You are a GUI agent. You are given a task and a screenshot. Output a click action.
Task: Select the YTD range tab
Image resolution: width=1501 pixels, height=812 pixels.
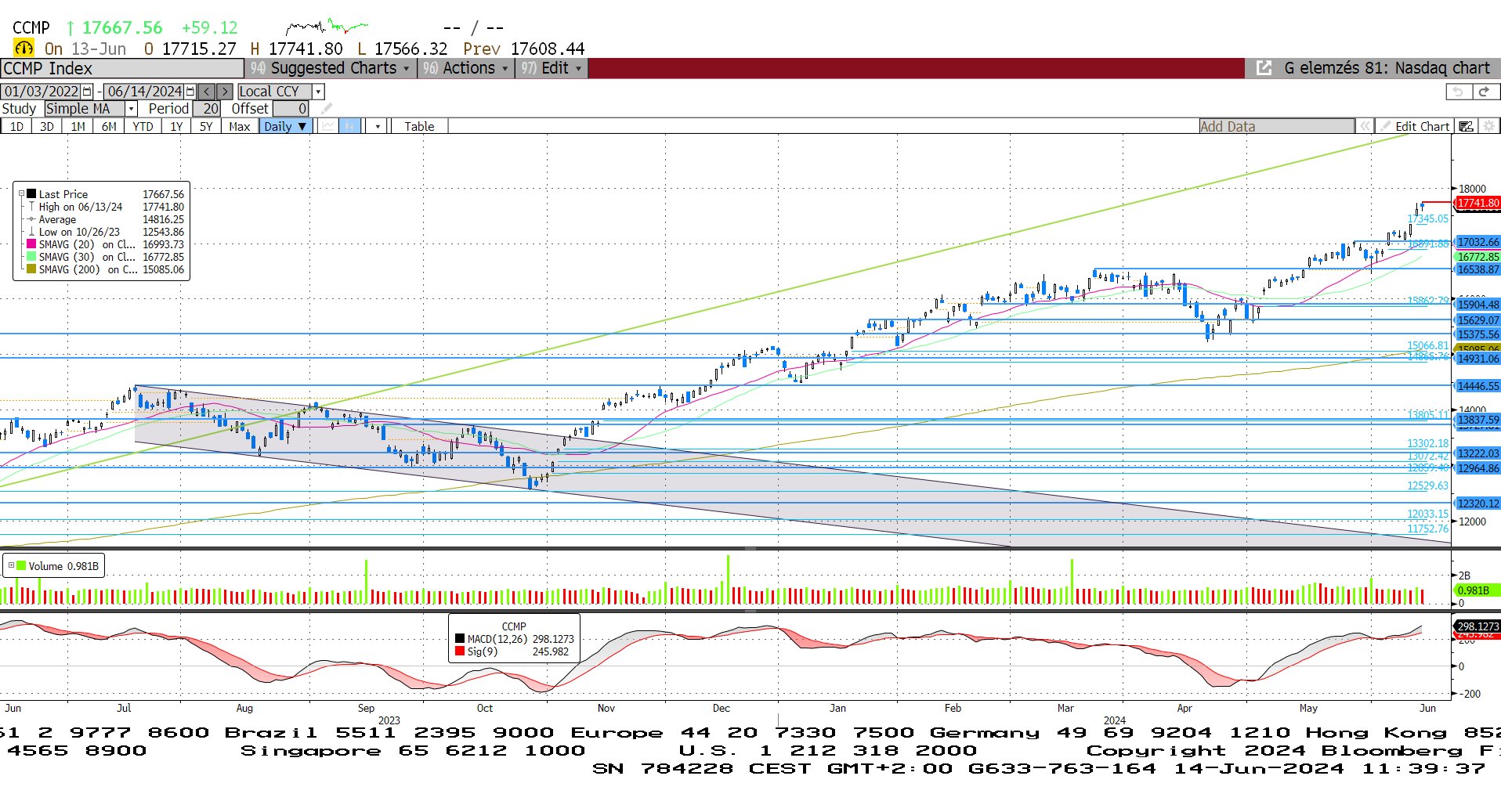[x=143, y=126]
